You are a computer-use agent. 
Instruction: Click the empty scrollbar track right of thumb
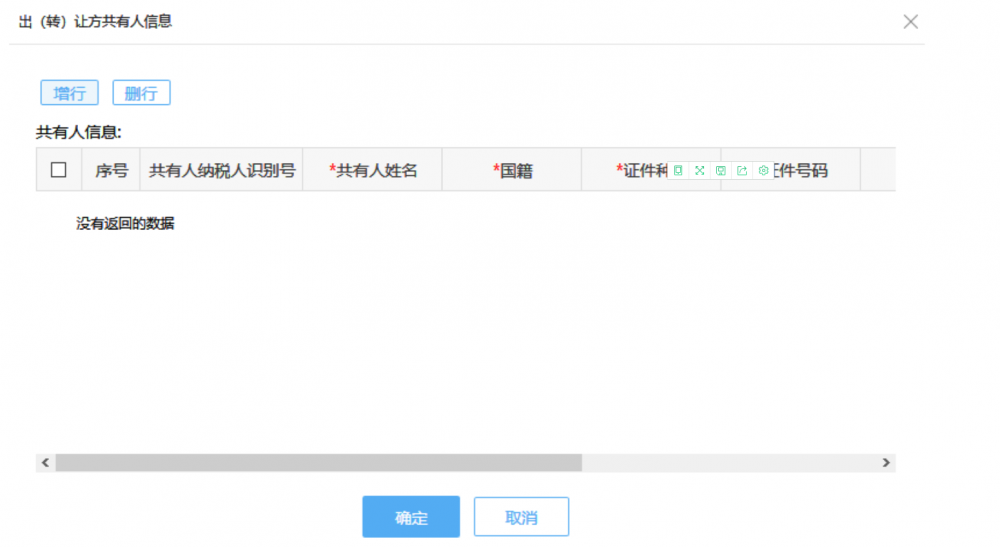pyautogui.click(x=728, y=463)
